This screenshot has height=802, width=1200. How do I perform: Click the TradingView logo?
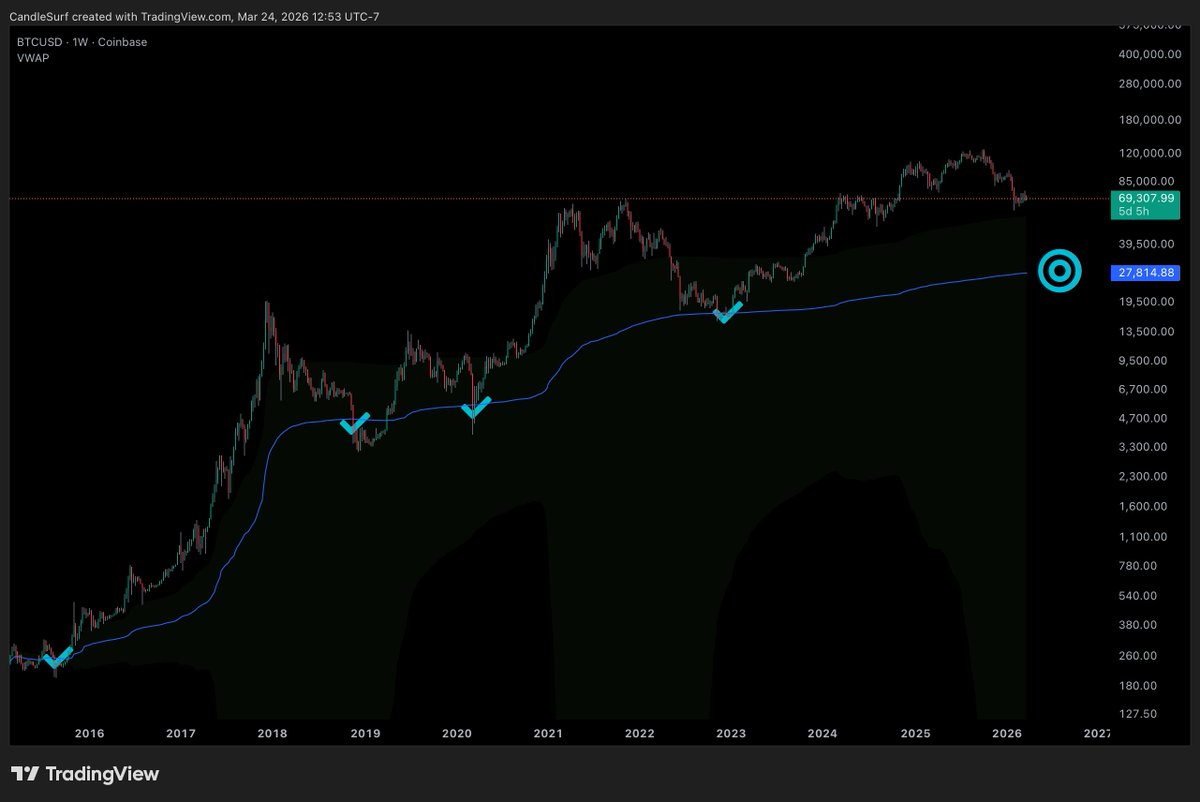(x=85, y=774)
